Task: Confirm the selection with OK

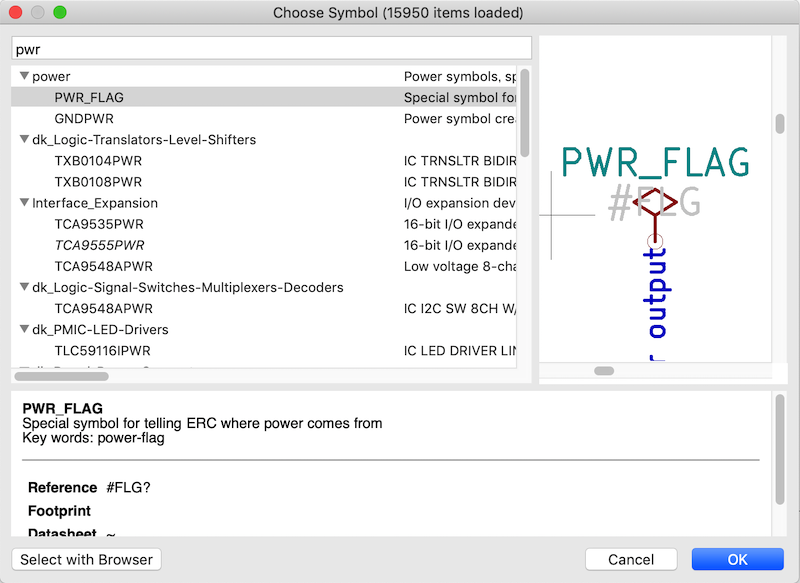Action: pos(737,560)
